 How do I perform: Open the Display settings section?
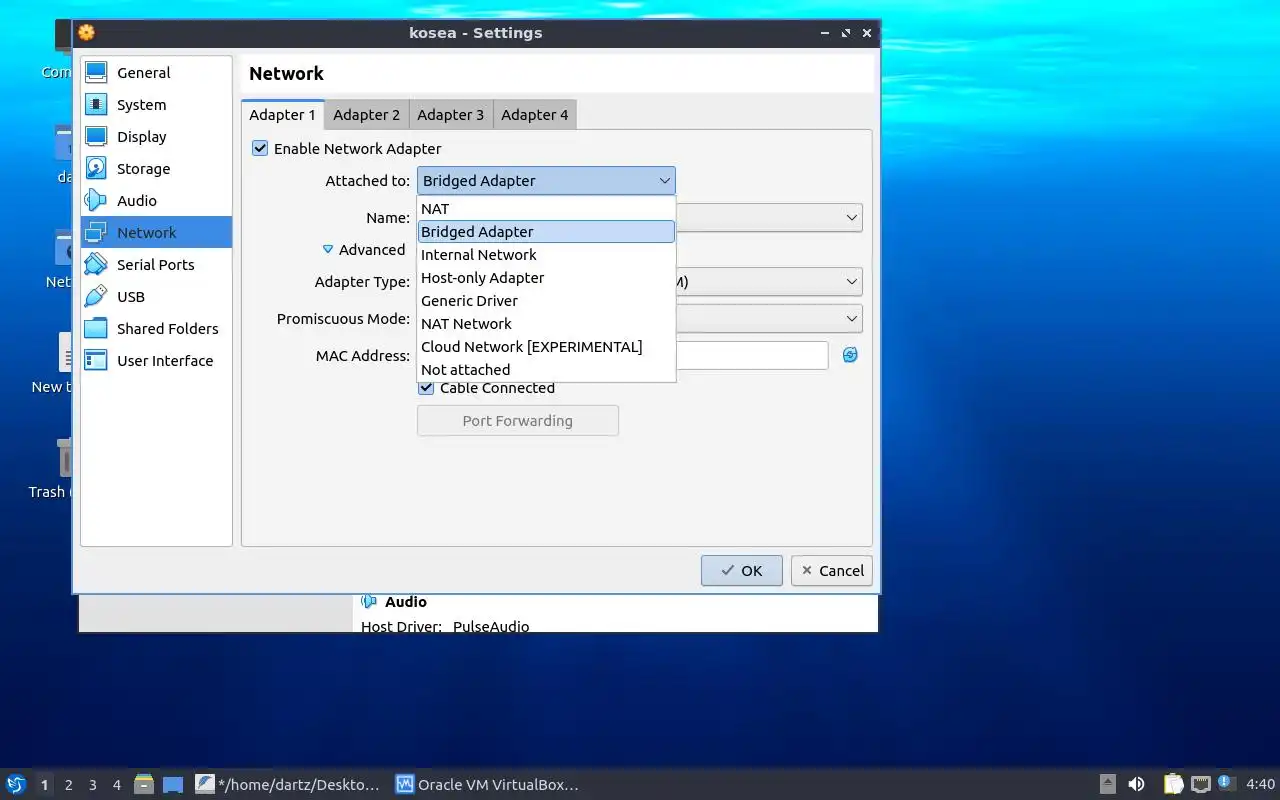tap(156, 137)
